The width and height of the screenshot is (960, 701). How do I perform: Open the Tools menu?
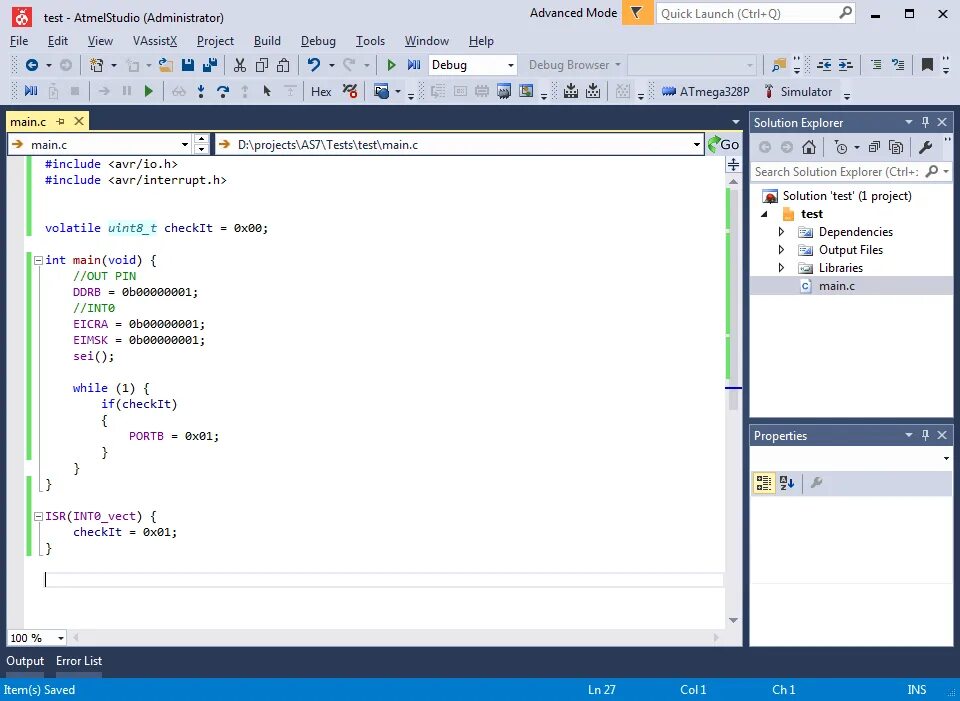(370, 41)
